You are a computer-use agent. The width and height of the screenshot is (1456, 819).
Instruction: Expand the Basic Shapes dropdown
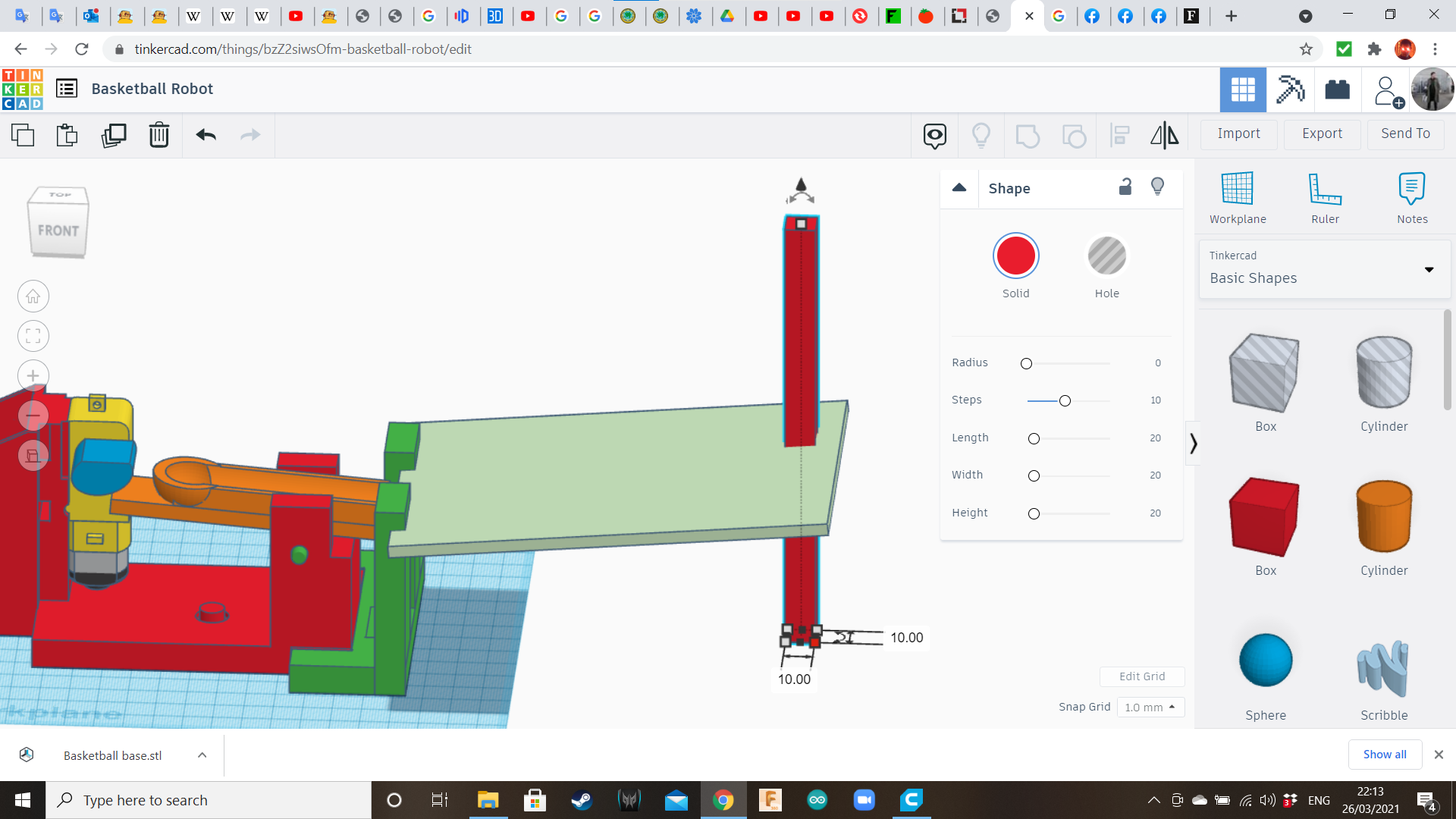pyautogui.click(x=1429, y=269)
